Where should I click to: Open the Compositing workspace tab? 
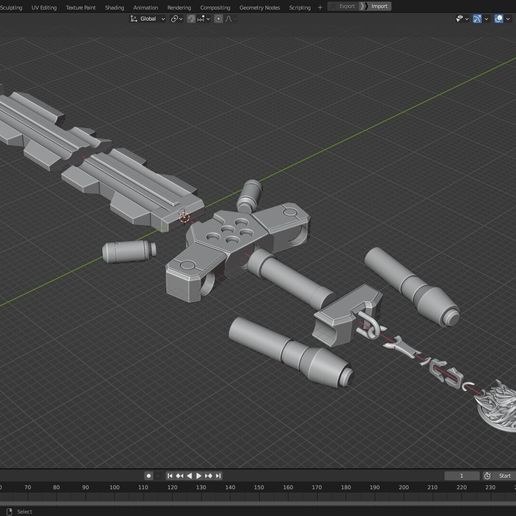(215, 8)
